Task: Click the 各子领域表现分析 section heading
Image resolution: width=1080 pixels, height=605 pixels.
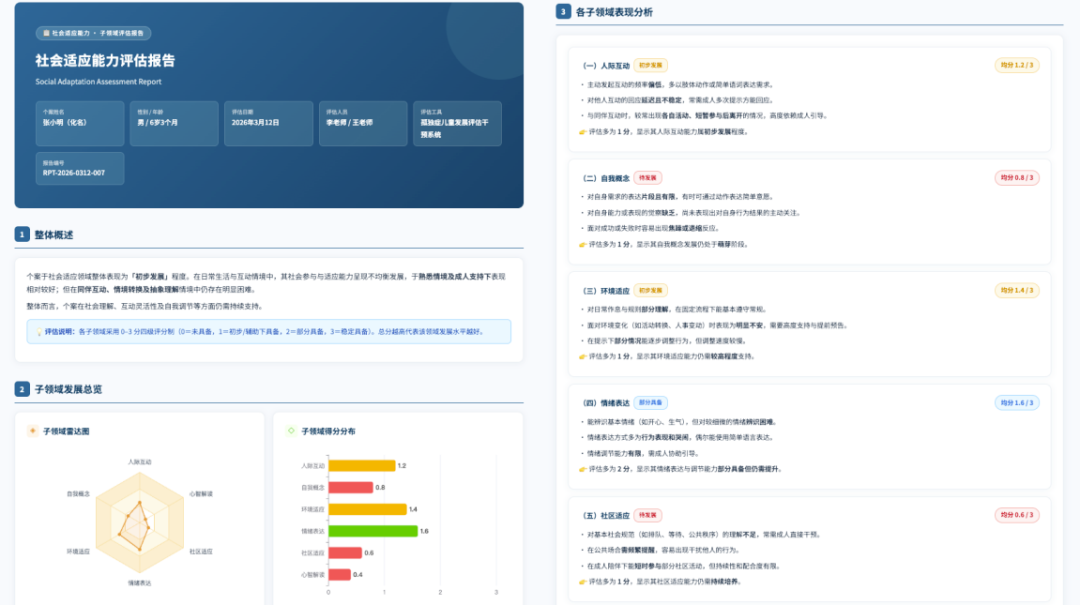Action: pyautogui.click(x=614, y=12)
